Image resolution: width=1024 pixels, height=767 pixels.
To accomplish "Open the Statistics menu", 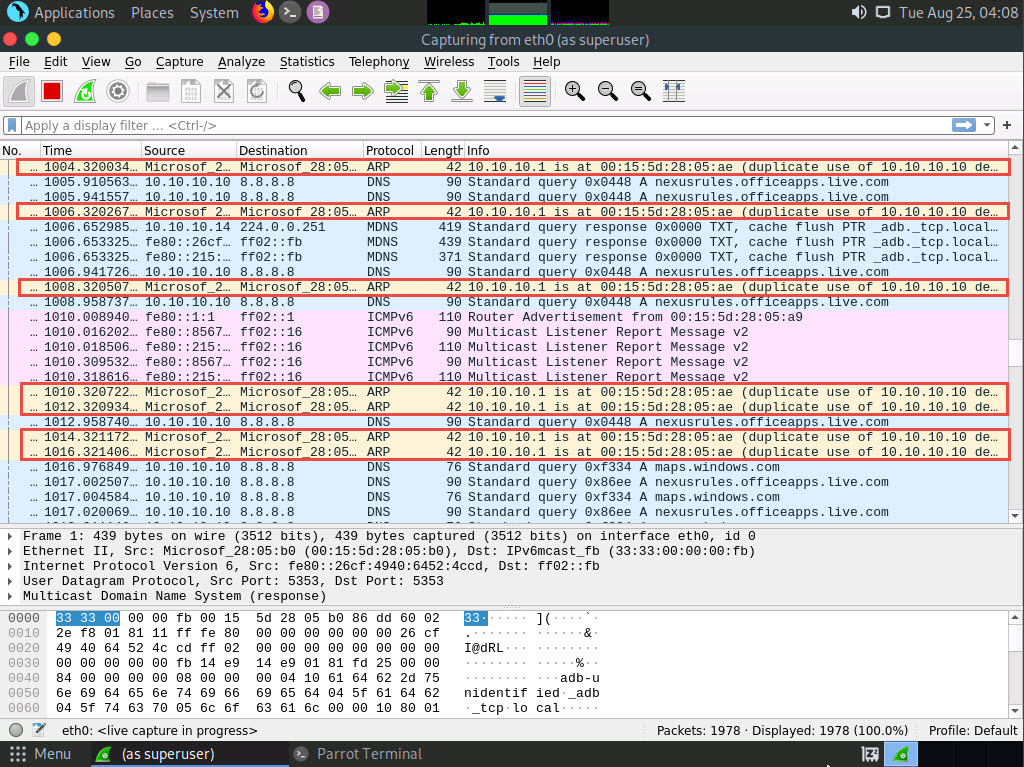I will [x=307, y=61].
